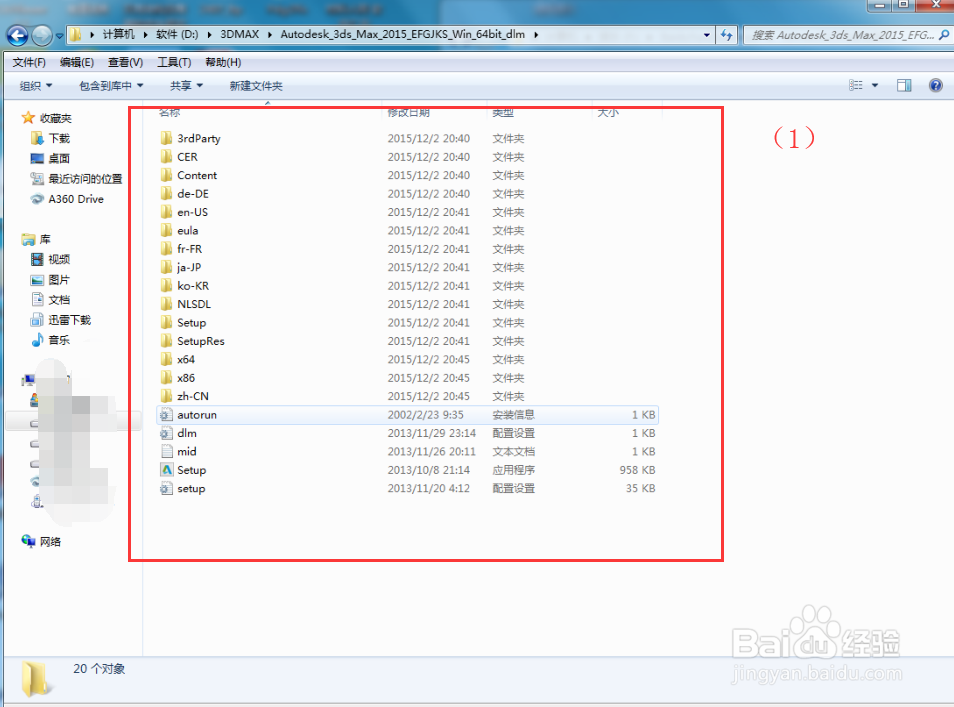Open 桌面 in favorites
The image size is (954, 707).
[x=59, y=159]
